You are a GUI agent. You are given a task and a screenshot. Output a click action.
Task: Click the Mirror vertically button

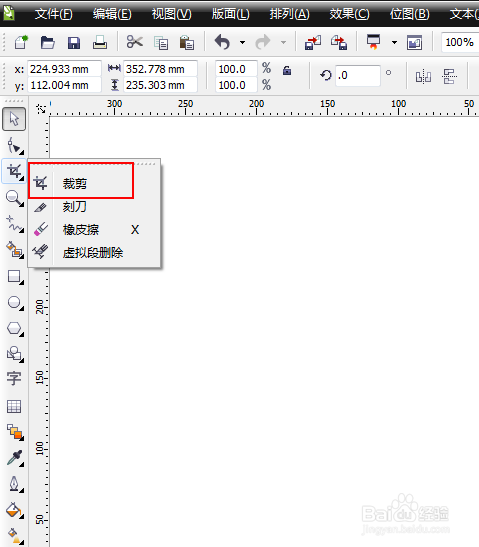[449, 76]
